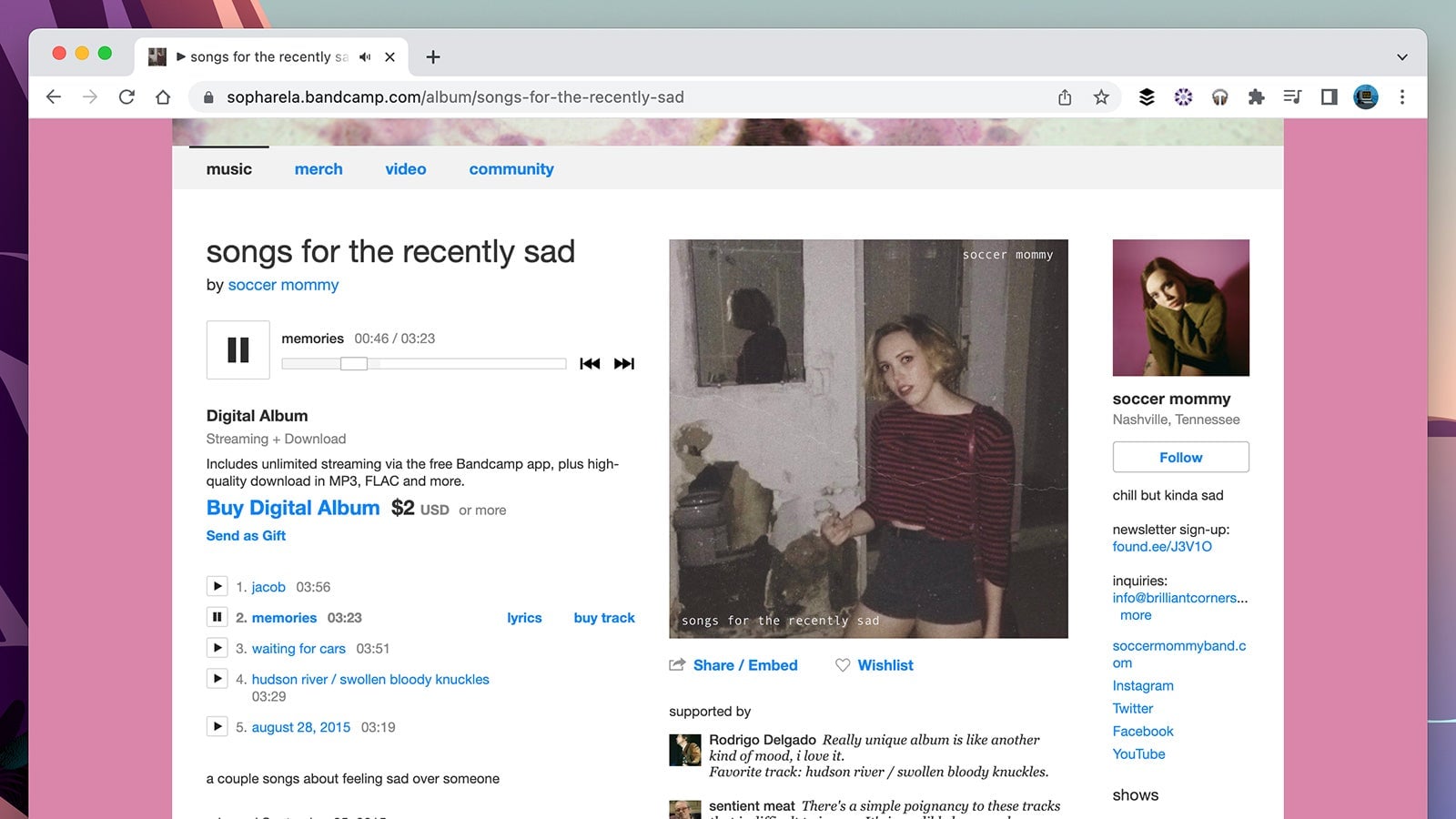Play the track jacob
The image size is (1456, 819).
[x=217, y=586]
